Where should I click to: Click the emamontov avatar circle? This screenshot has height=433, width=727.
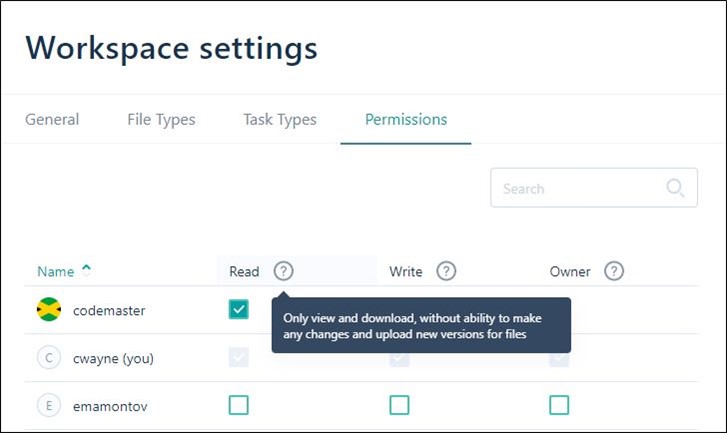pyautogui.click(x=49, y=405)
